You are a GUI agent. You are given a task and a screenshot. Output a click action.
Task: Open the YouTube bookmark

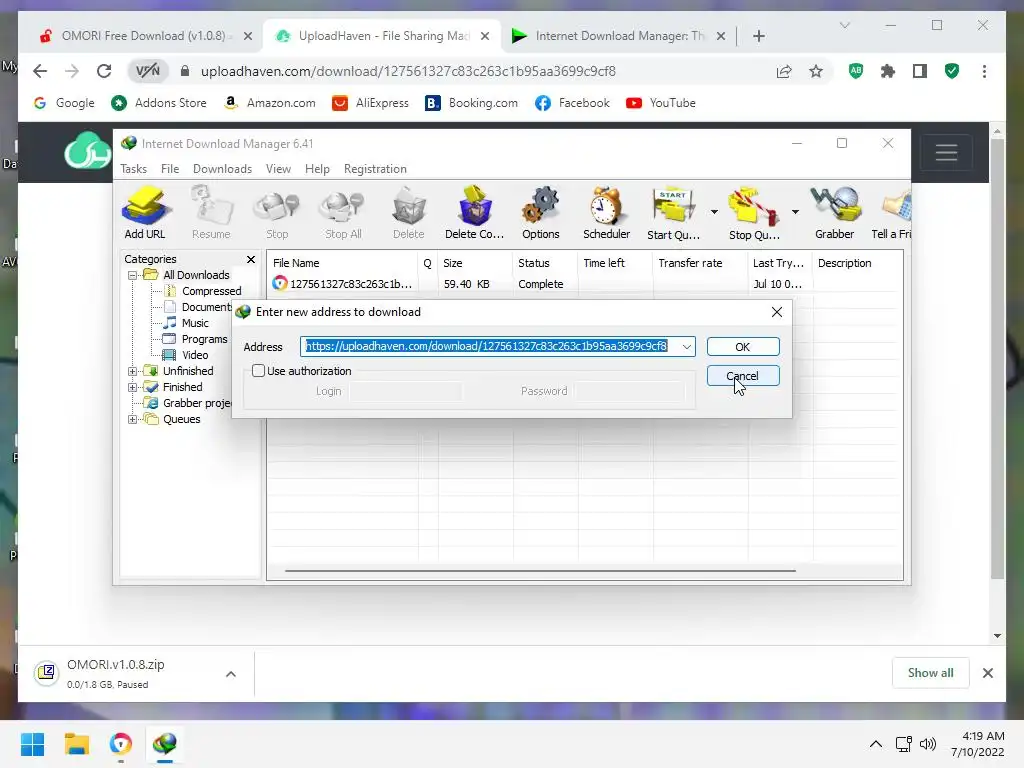[x=661, y=103]
